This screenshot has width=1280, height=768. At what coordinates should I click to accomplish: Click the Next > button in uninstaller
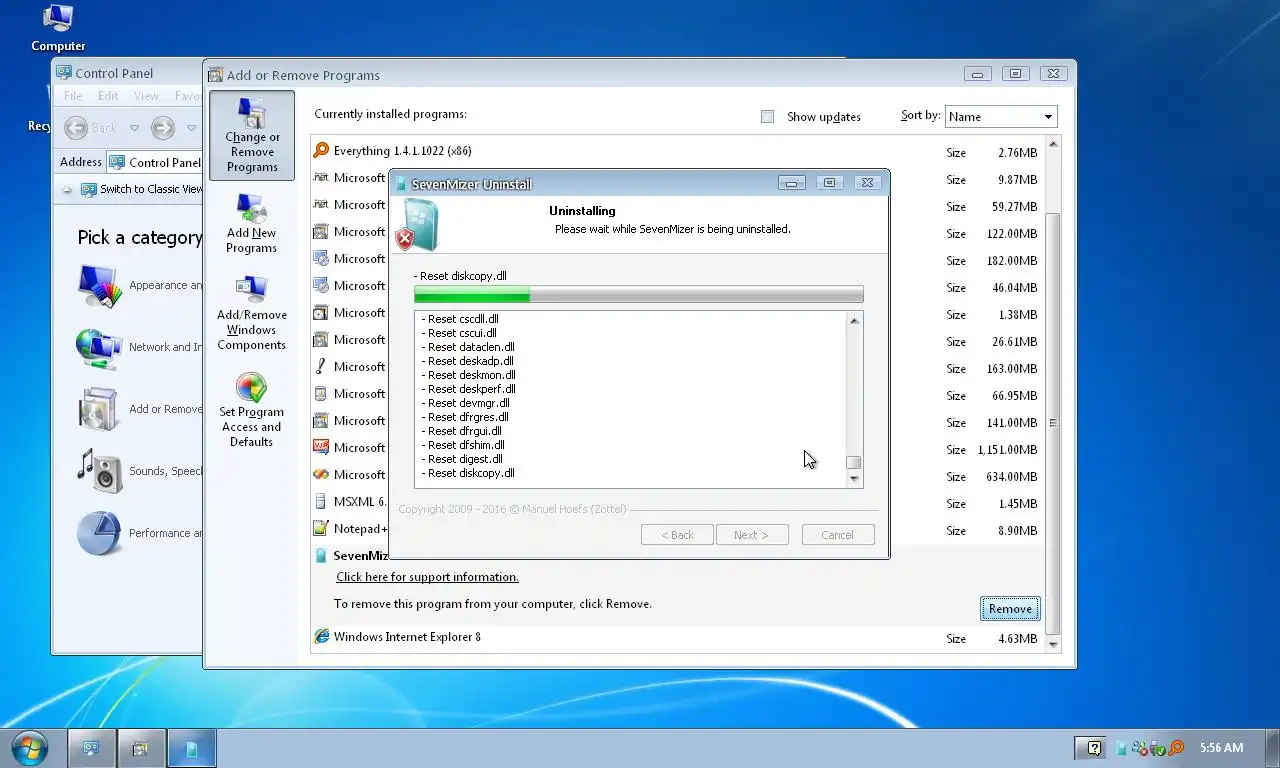(752, 535)
